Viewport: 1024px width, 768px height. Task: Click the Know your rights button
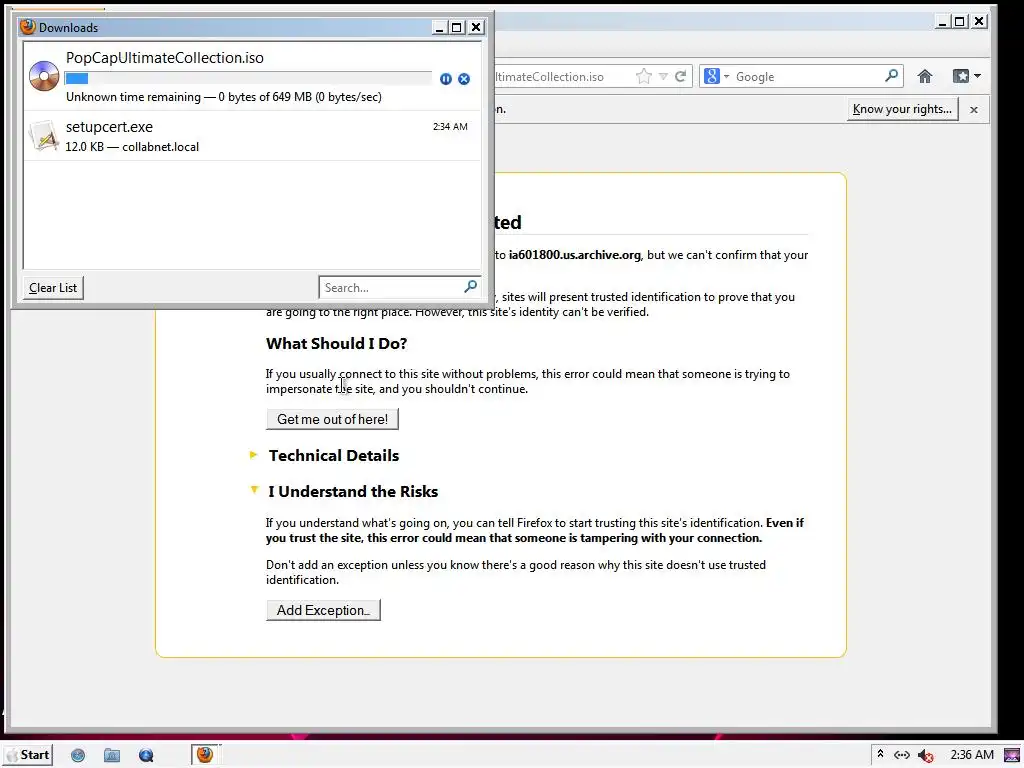pos(903,109)
